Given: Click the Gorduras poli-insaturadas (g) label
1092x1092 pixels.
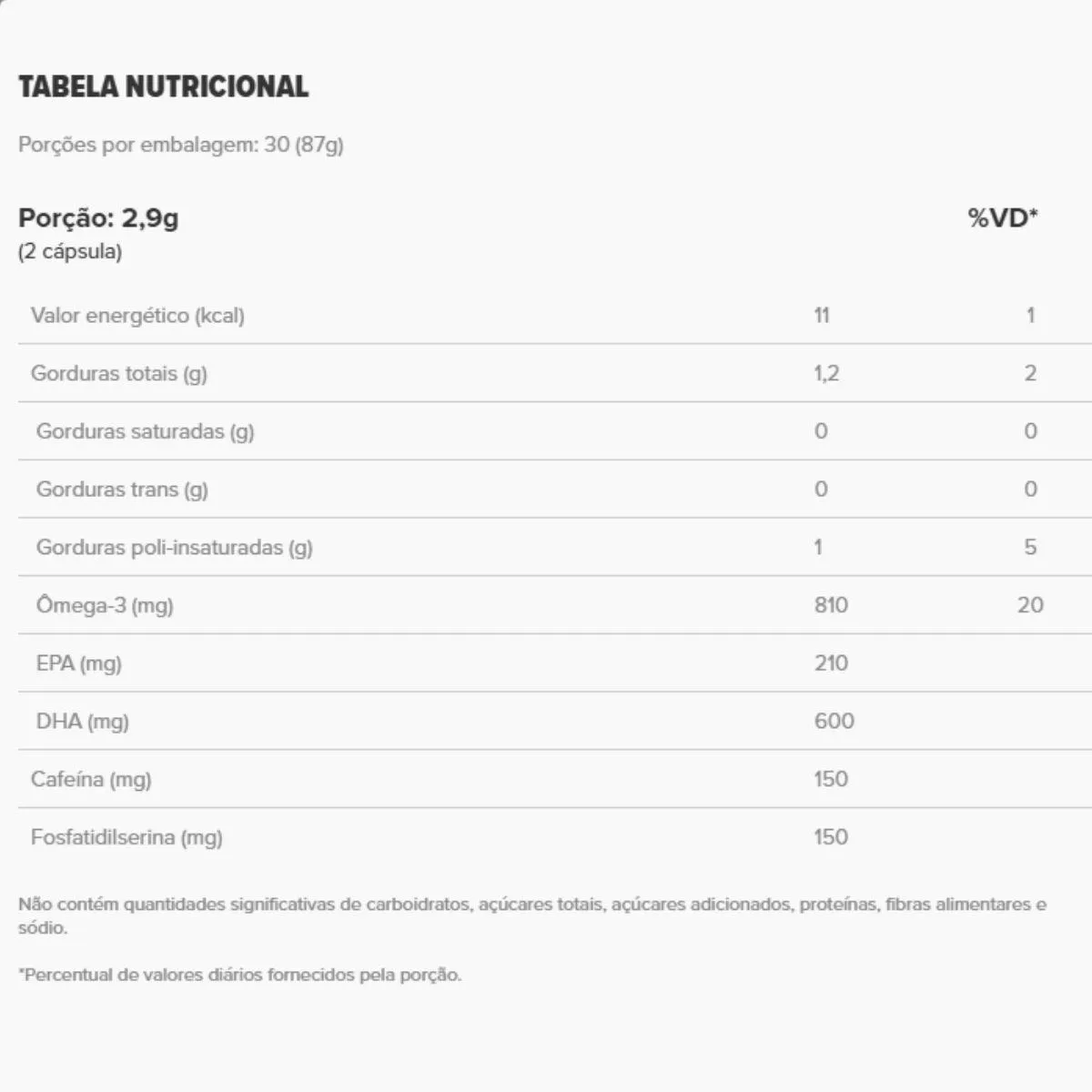Looking at the screenshot, I should (x=174, y=548).
